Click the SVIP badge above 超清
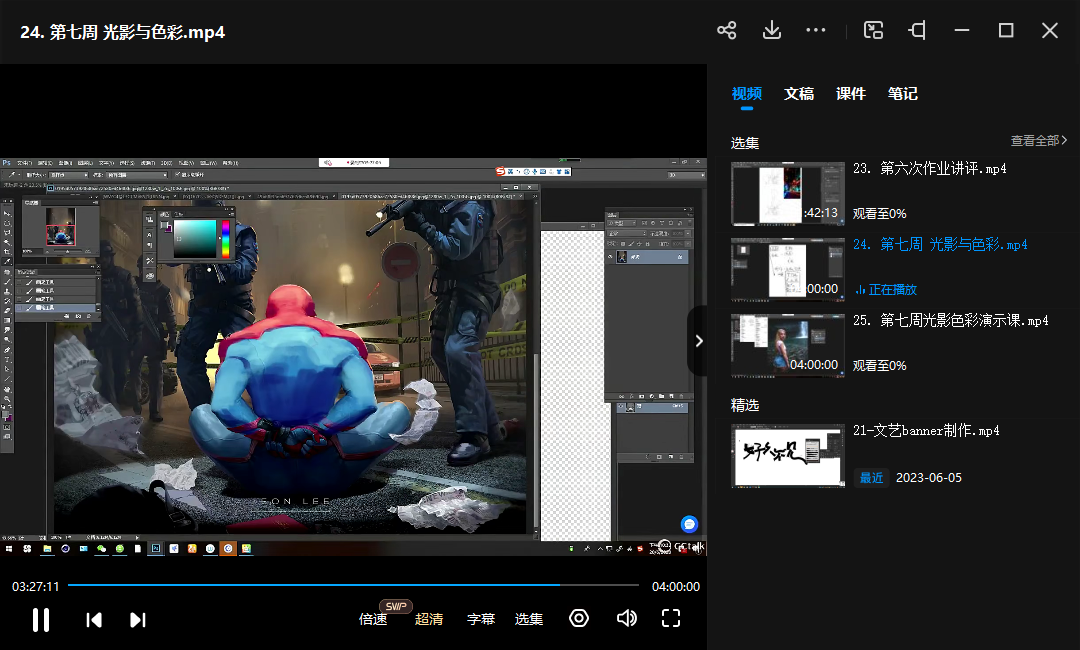 [x=396, y=606]
